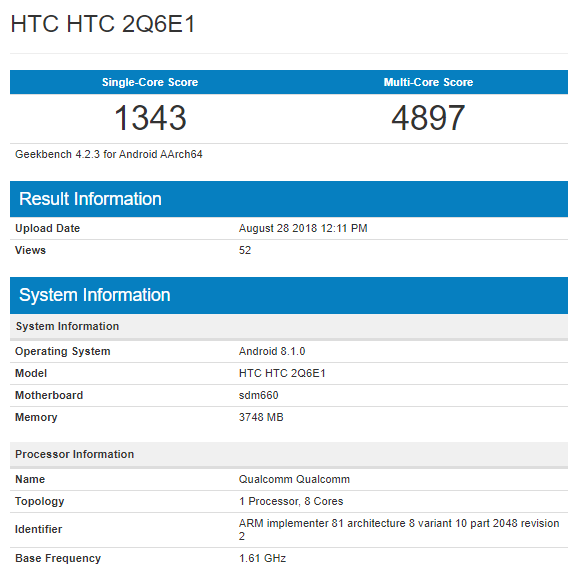Select the Identifier label

pyautogui.click(x=38, y=529)
